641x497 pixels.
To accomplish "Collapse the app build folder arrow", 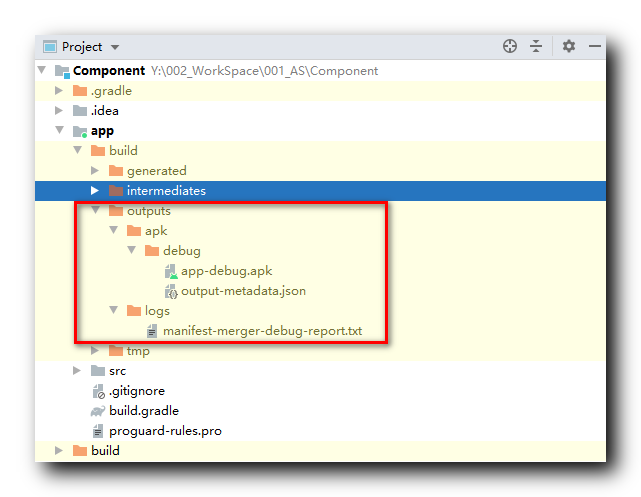I will point(78,150).
